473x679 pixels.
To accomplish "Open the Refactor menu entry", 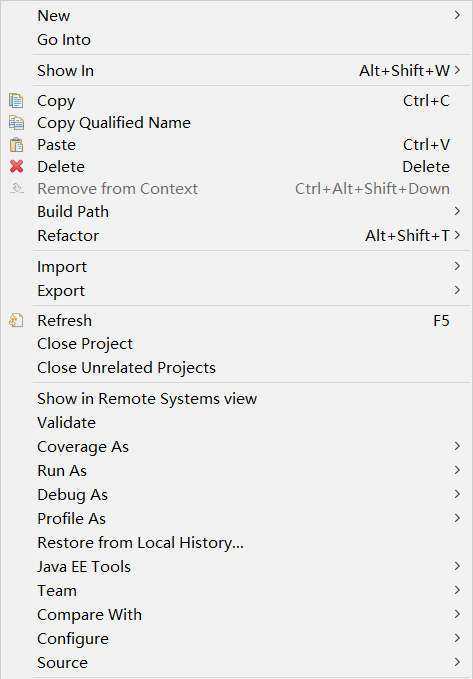I will click(68, 236).
